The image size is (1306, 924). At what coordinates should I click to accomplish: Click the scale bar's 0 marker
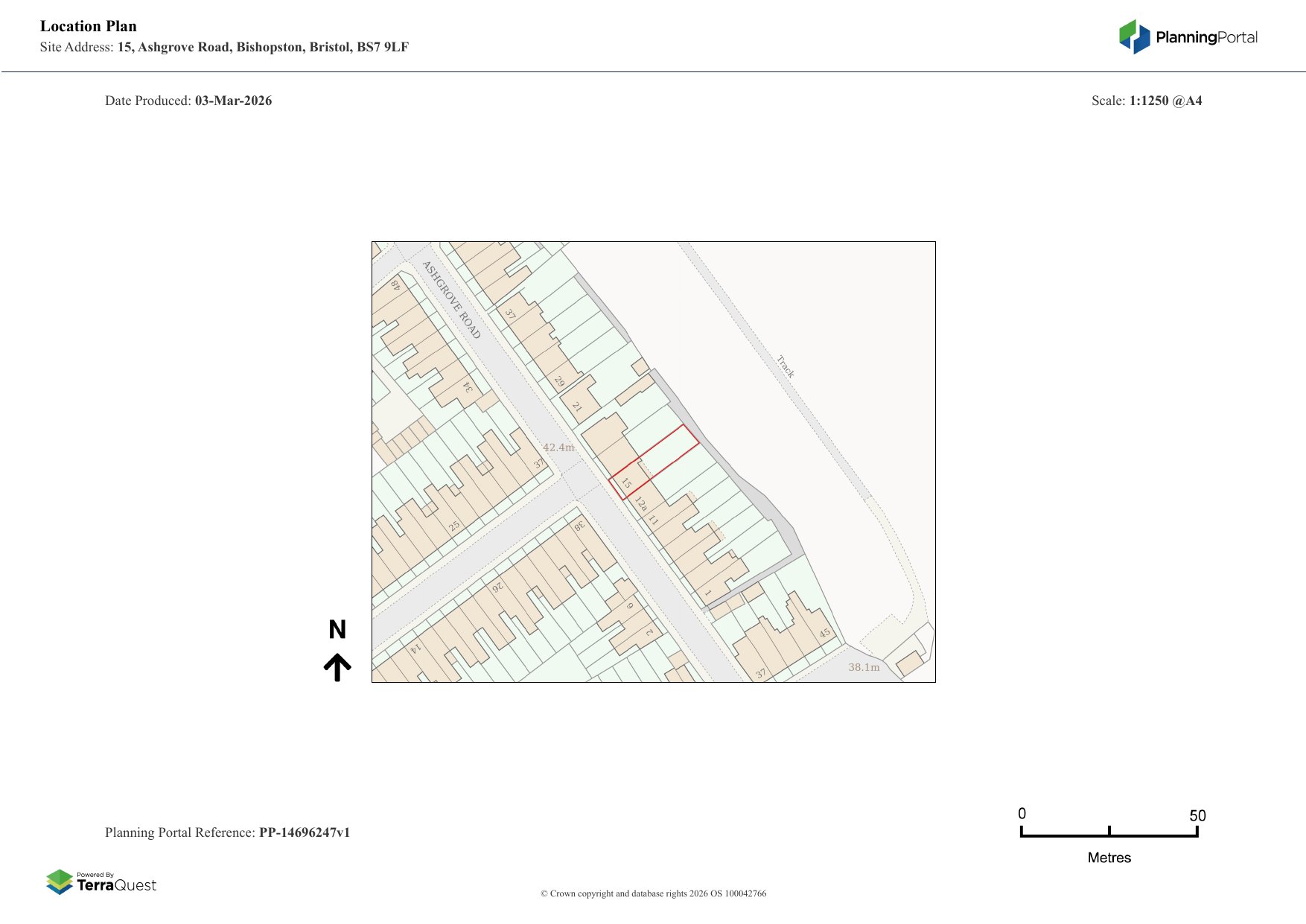[1022, 814]
